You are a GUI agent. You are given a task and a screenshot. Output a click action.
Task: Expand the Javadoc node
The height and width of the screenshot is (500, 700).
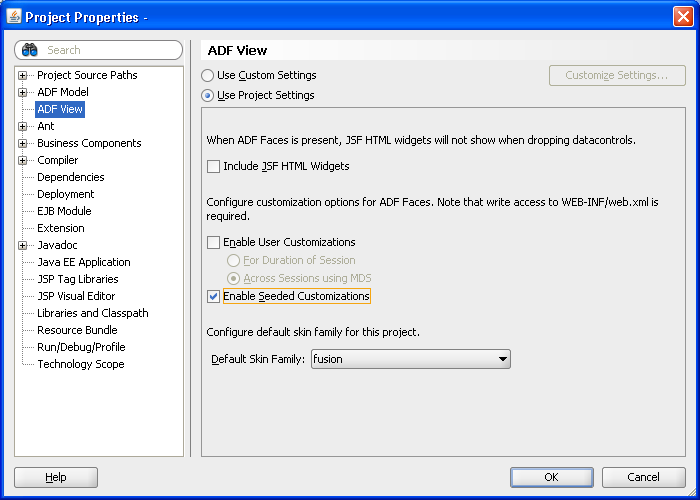pyautogui.click(x=22, y=246)
